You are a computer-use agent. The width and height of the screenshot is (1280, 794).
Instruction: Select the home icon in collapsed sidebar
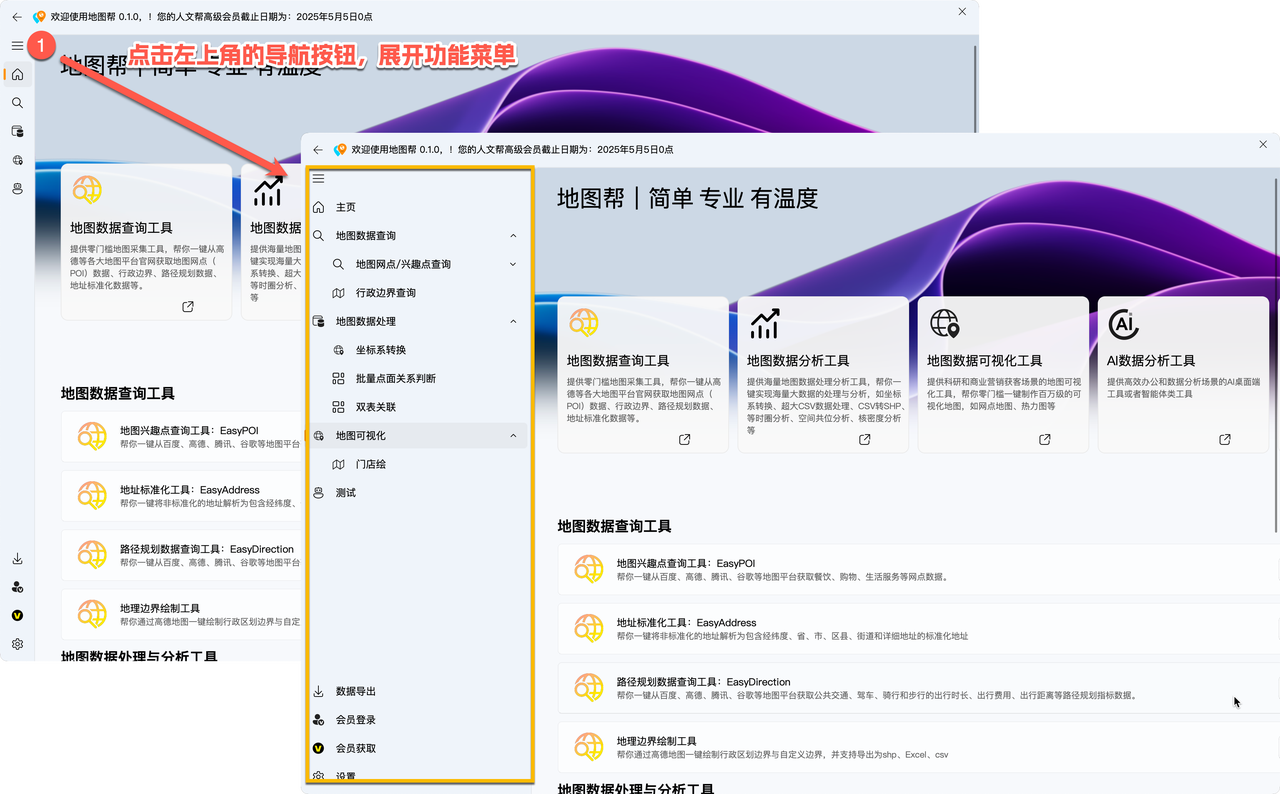point(17,75)
